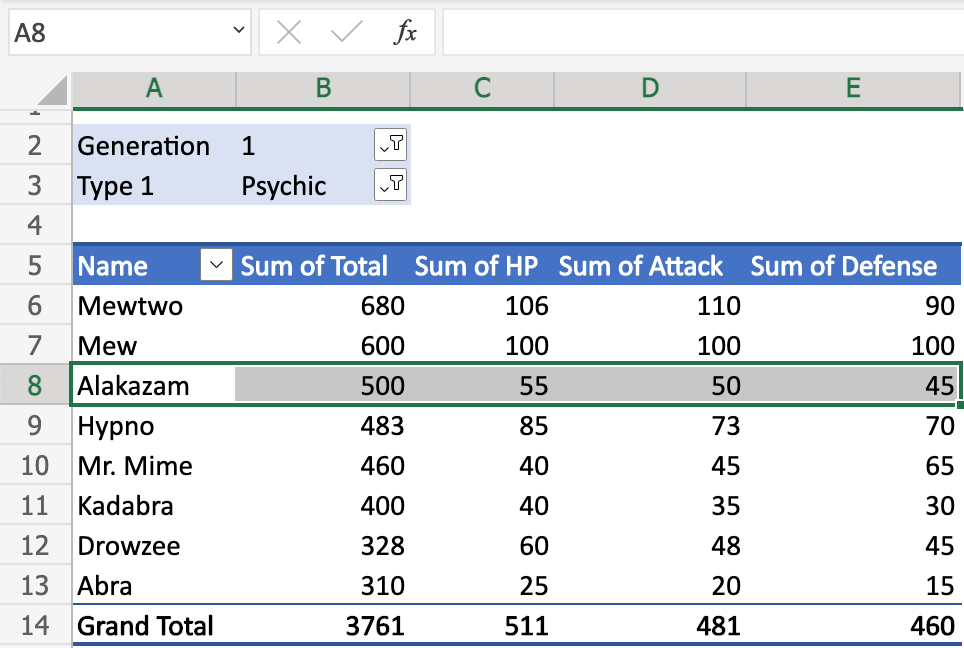The height and width of the screenshot is (648, 964).
Task: Click the Insert Function fx icon
Action: point(406,31)
